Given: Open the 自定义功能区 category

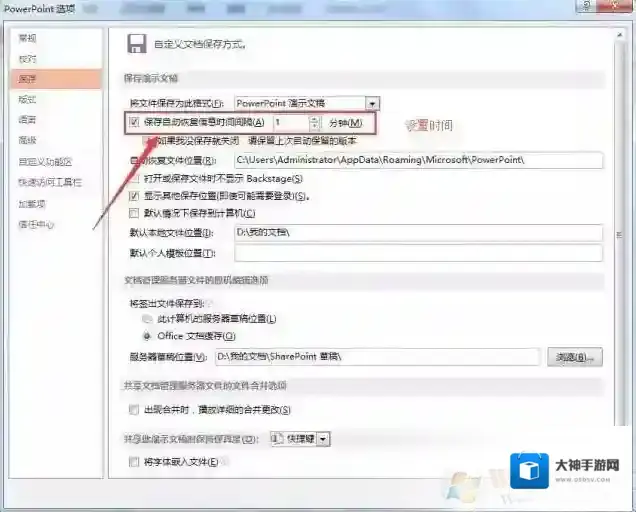Looking at the screenshot, I should click(45, 161).
